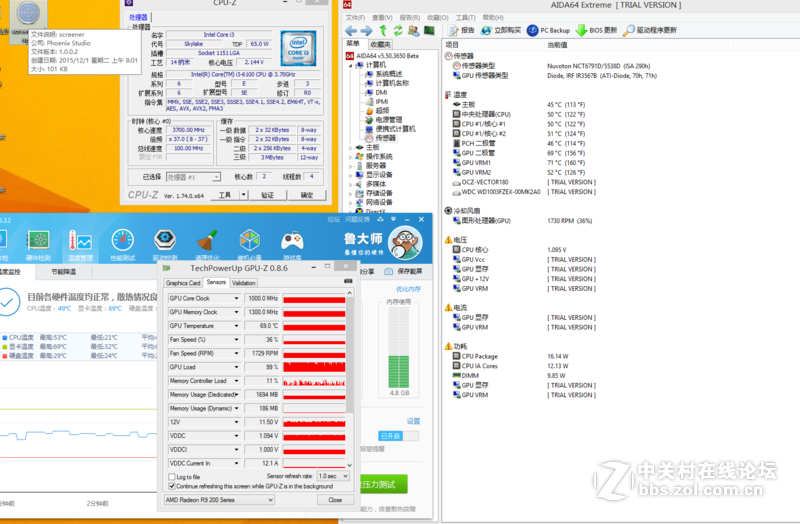Open 工具(T) menu in AIDA64

coord(465,17)
